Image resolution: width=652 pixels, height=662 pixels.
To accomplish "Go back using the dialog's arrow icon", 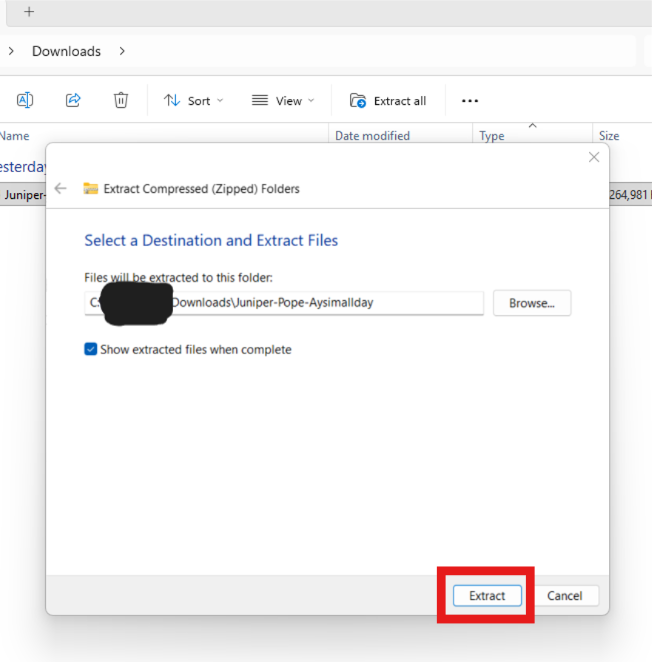I will pos(61,188).
